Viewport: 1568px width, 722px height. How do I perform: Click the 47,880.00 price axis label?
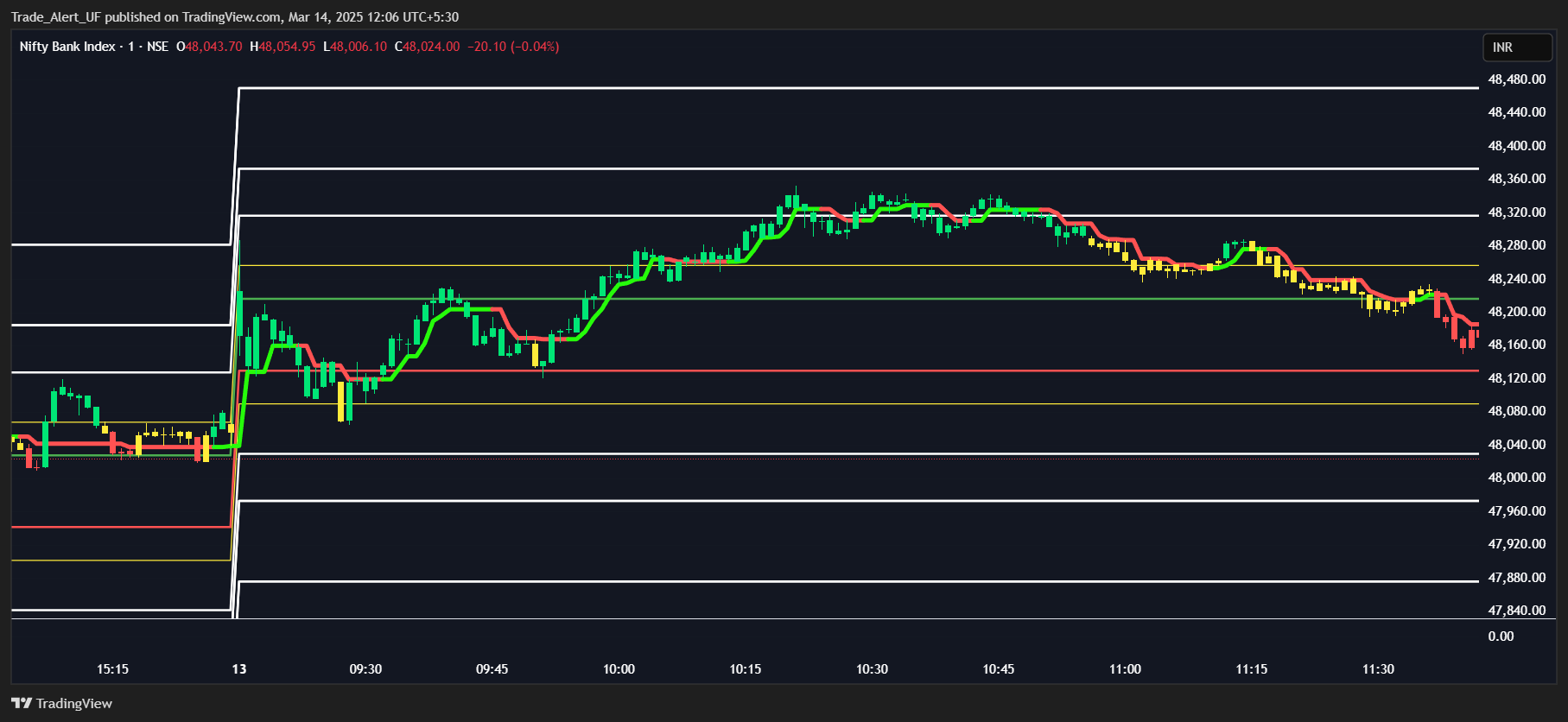click(x=1516, y=578)
